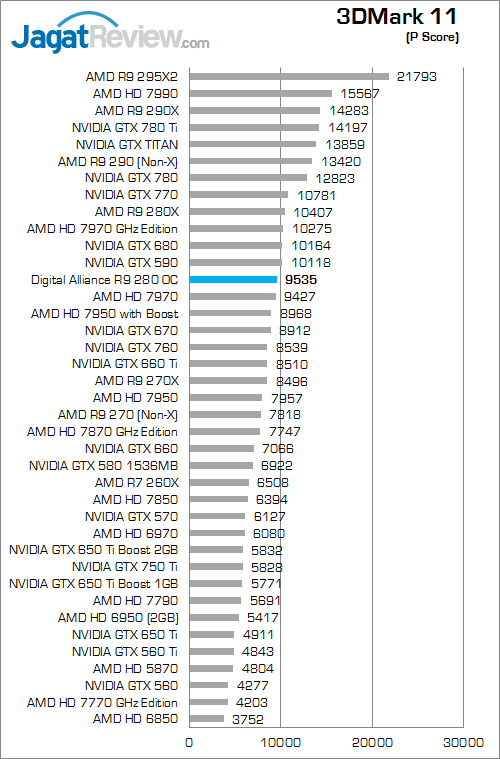Click the AMD HD 6850 bar
500x759 pixels.
207,719
